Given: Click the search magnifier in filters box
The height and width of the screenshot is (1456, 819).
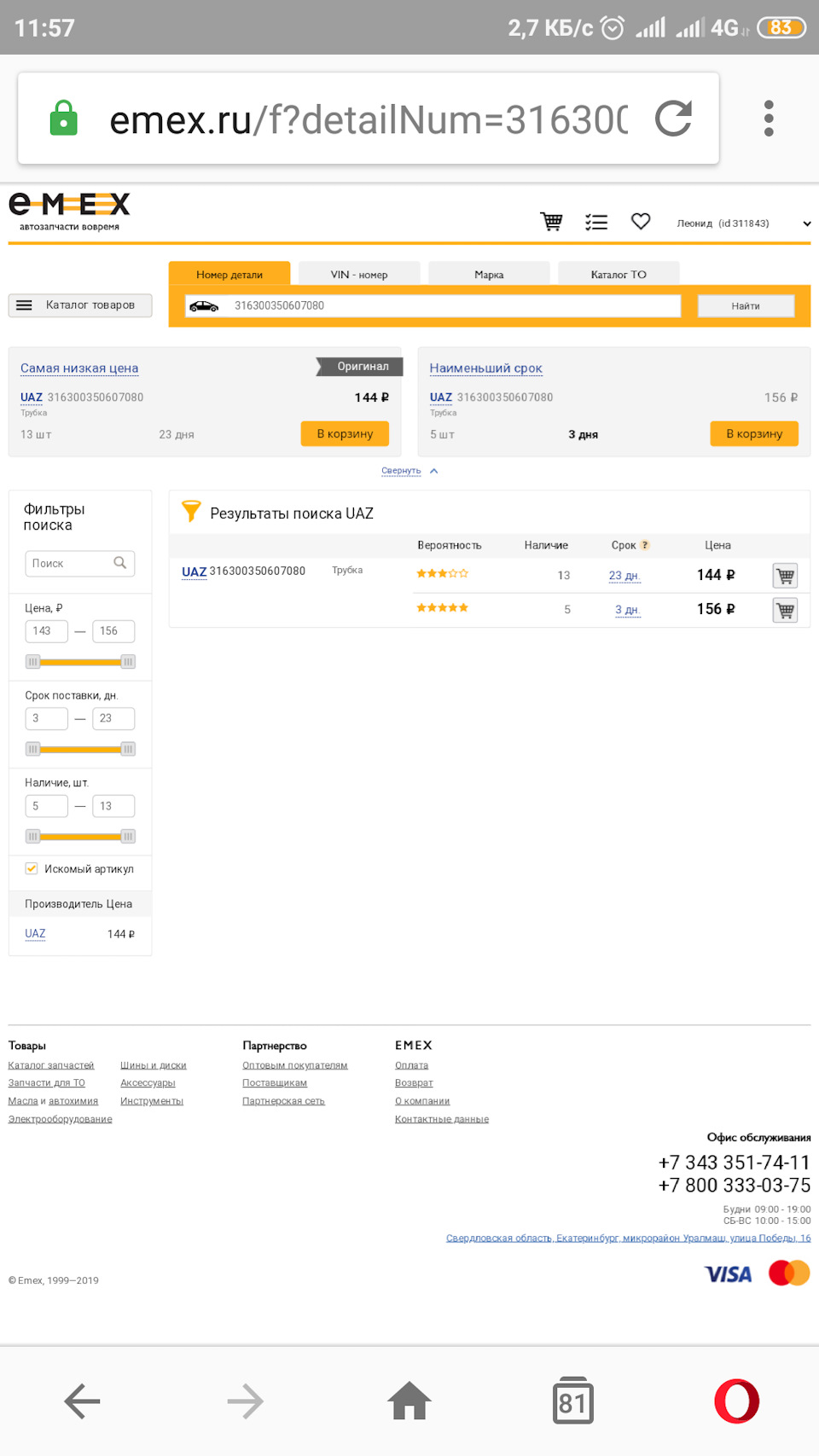Looking at the screenshot, I should 120,563.
